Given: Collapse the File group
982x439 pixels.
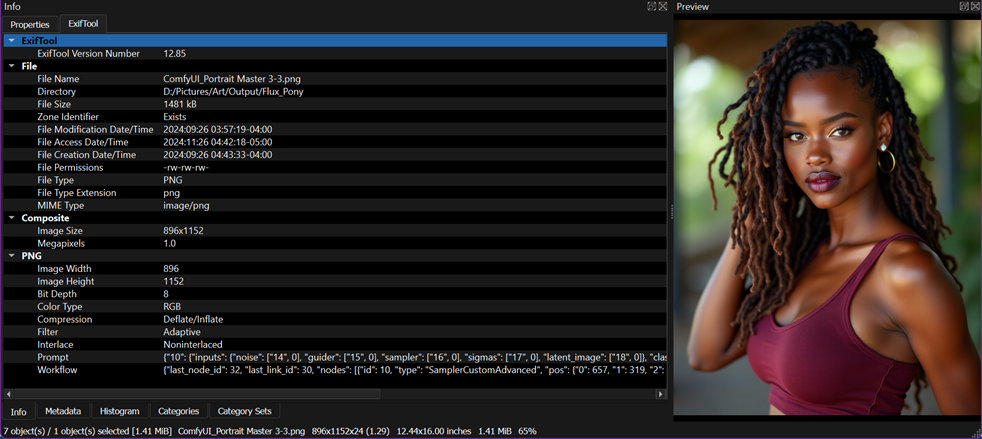Looking at the screenshot, I should 11,66.
